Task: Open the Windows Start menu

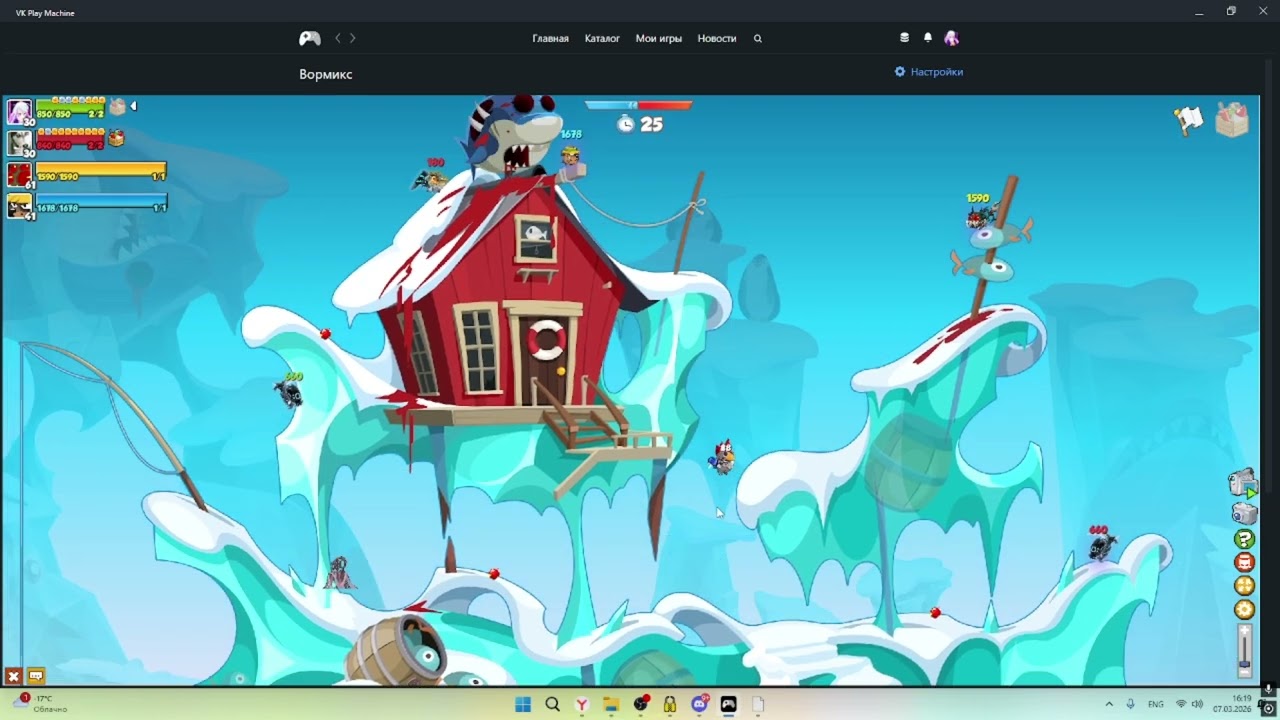Action: pos(523,704)
